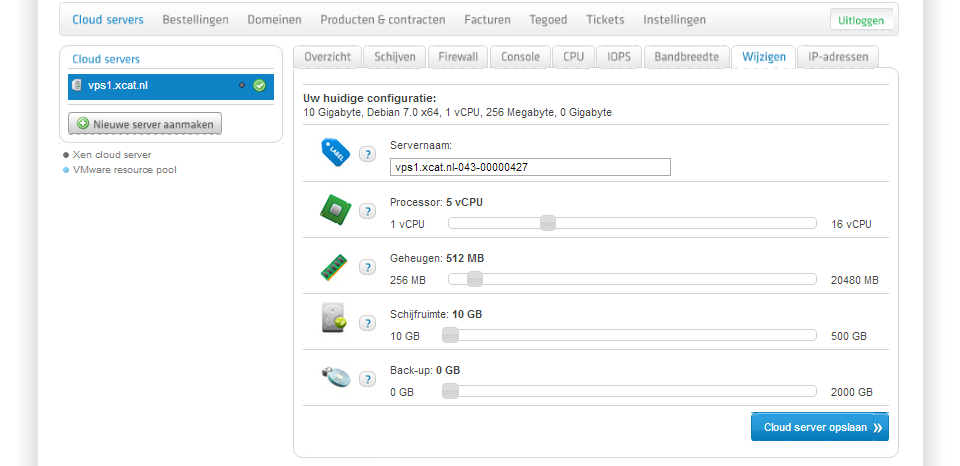Screen dimensions: 960x466
Task: Click the blue label tag icon
Action: click(335, 153)
